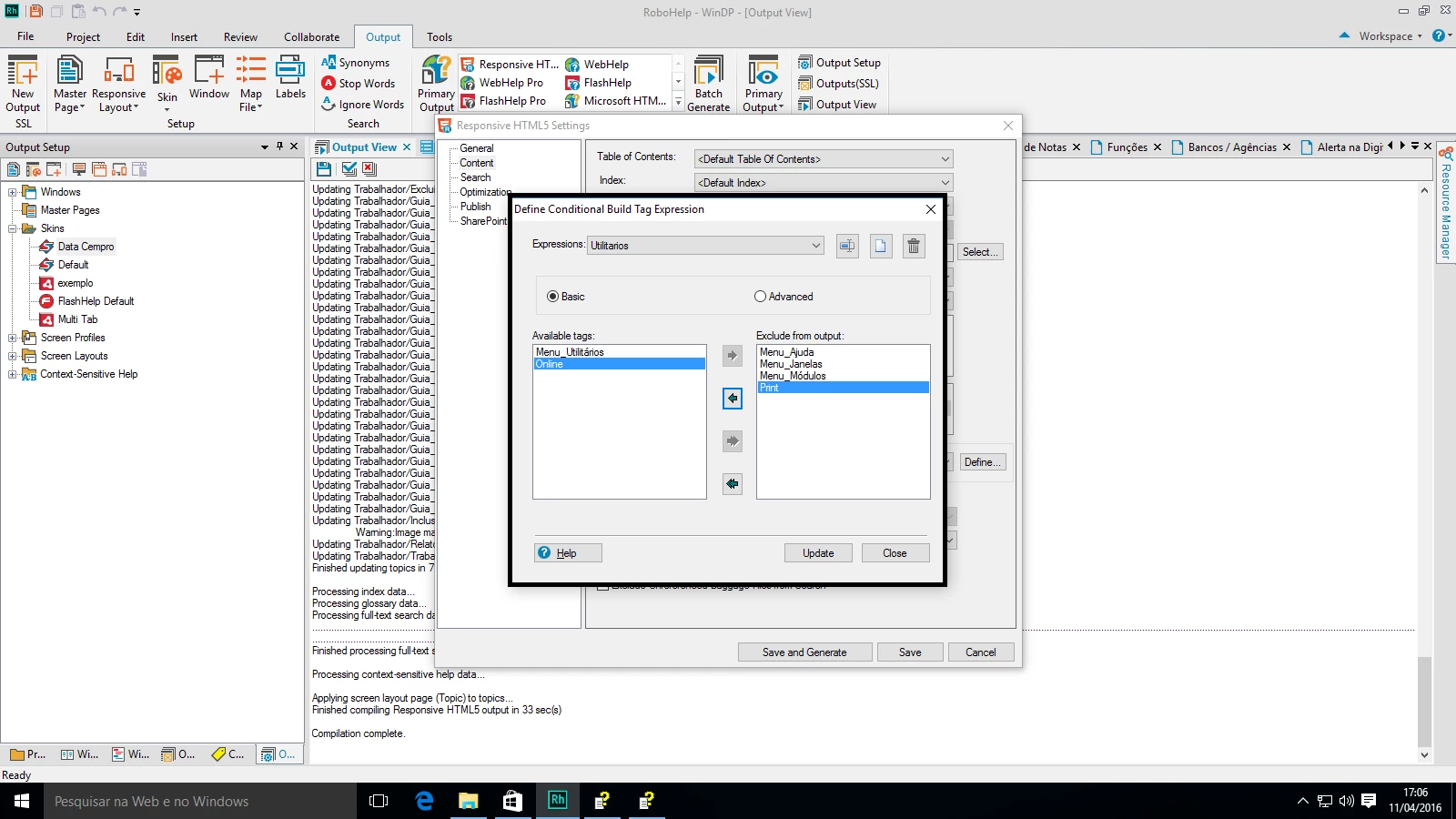Switch to the Tools ribbon tab
This screenshot has width=1456, height=819.
[440, 37]
